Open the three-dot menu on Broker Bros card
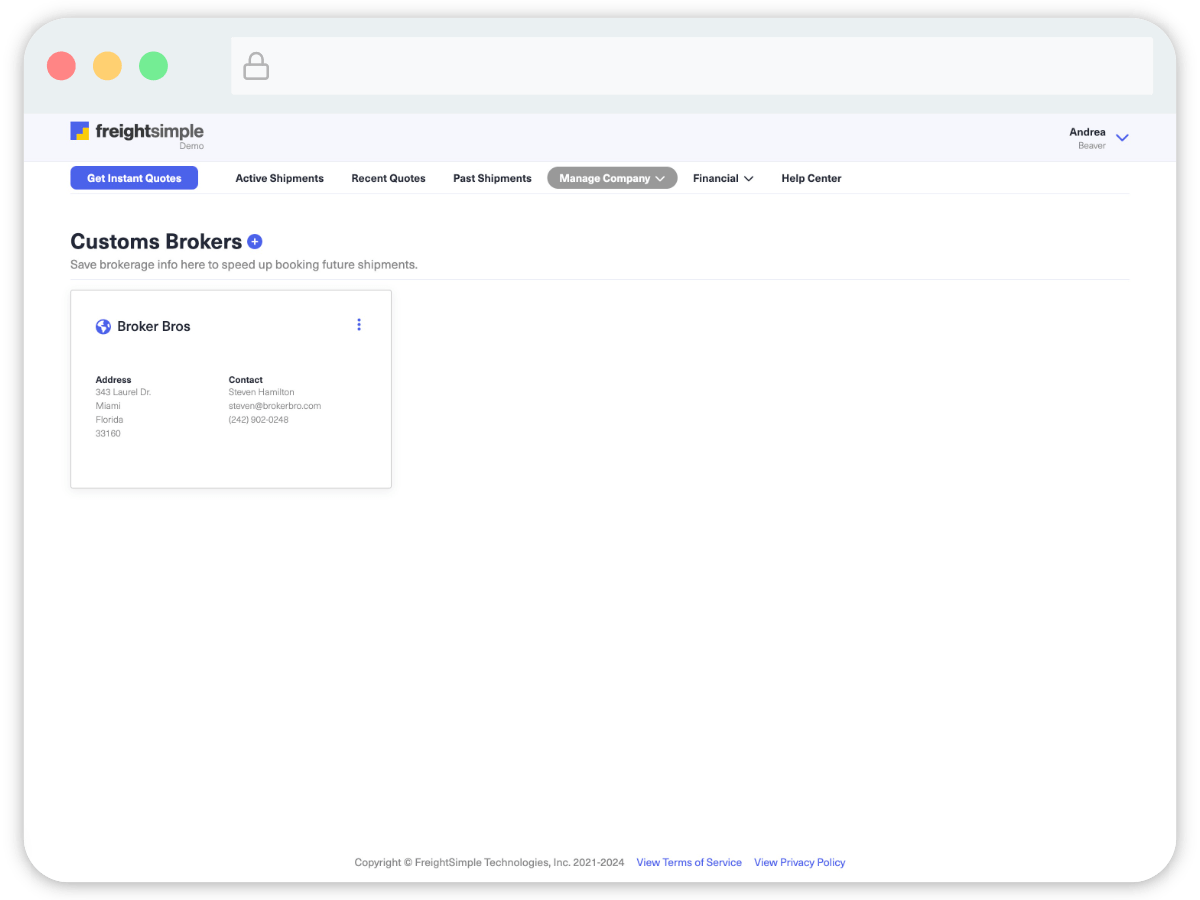1200x900 pixels. [359, 325]
